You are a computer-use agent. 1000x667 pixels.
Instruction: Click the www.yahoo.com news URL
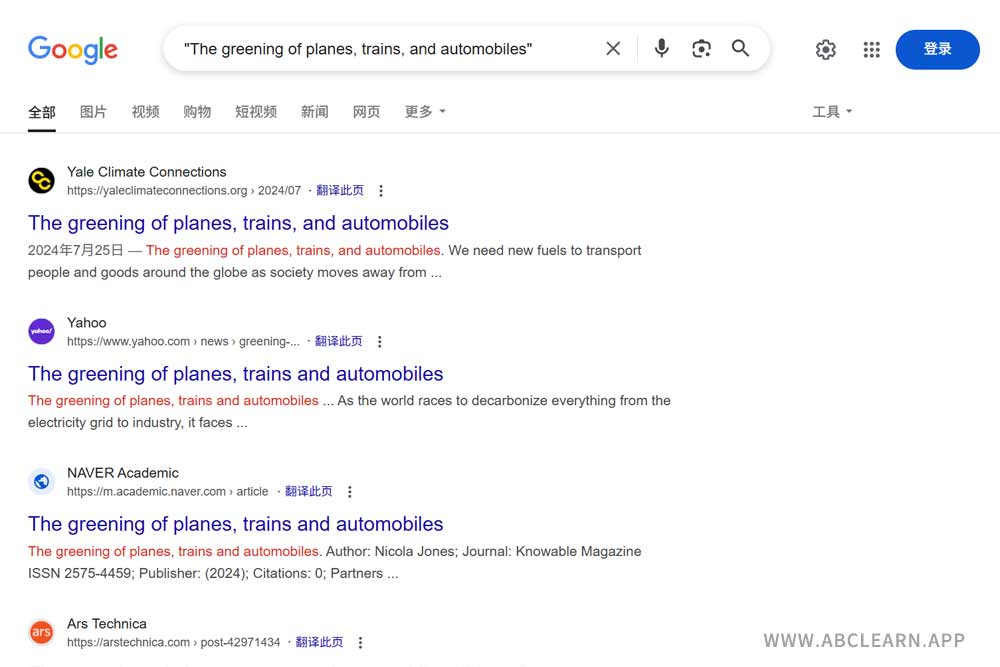[x=183, y=341]
